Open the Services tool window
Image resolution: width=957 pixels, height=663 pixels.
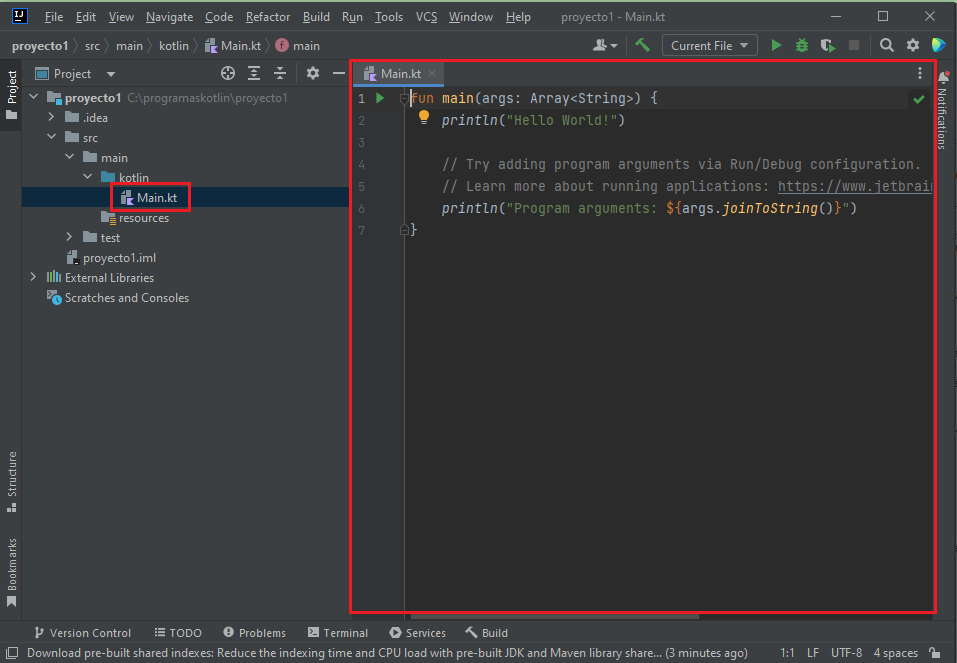coord(417,632)
